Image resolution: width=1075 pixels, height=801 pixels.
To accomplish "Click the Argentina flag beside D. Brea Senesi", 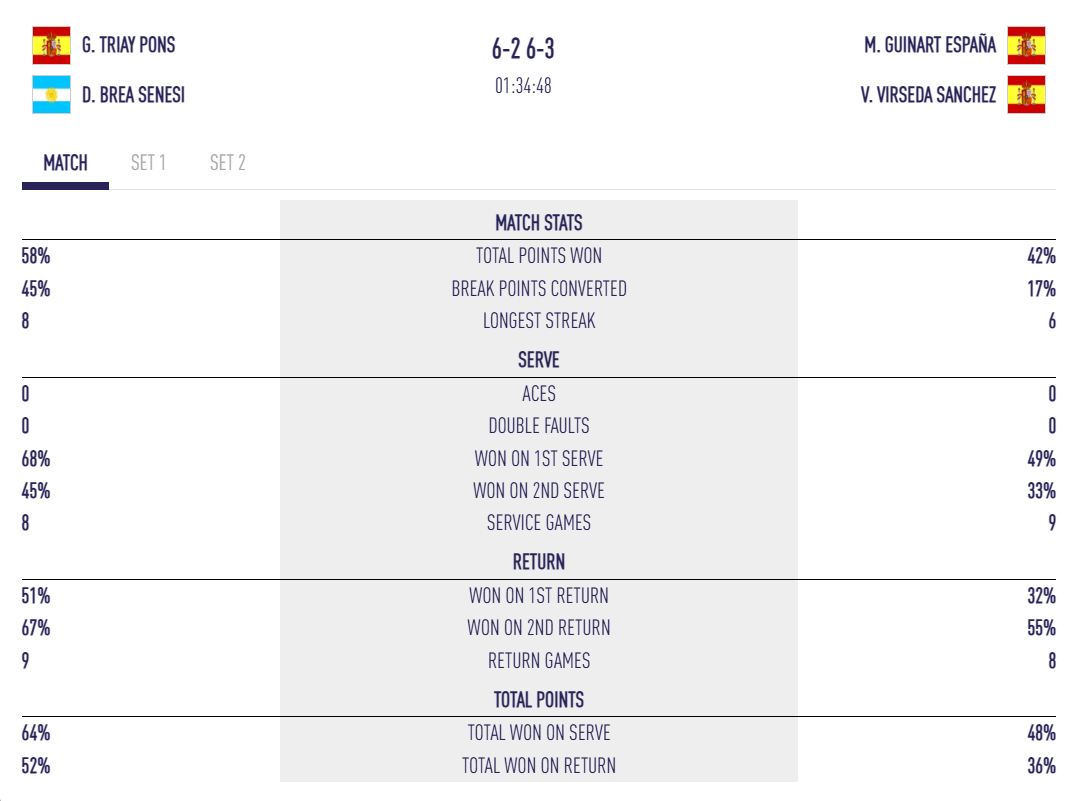I will [51, 95].
